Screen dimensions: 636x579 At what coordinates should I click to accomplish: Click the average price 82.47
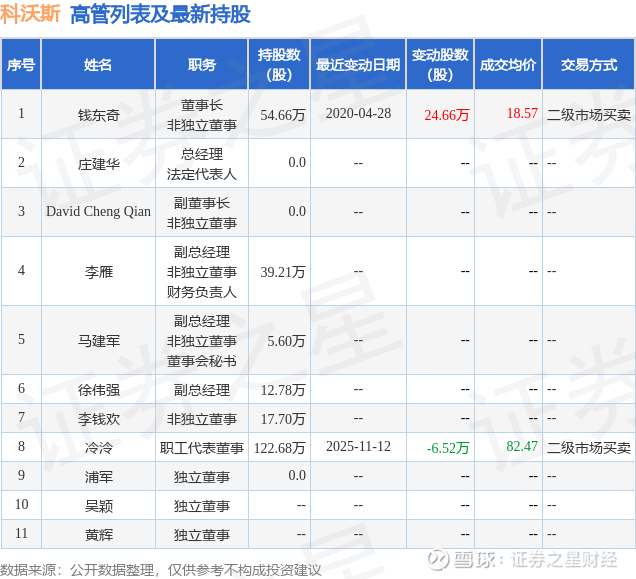click(522, 446)
